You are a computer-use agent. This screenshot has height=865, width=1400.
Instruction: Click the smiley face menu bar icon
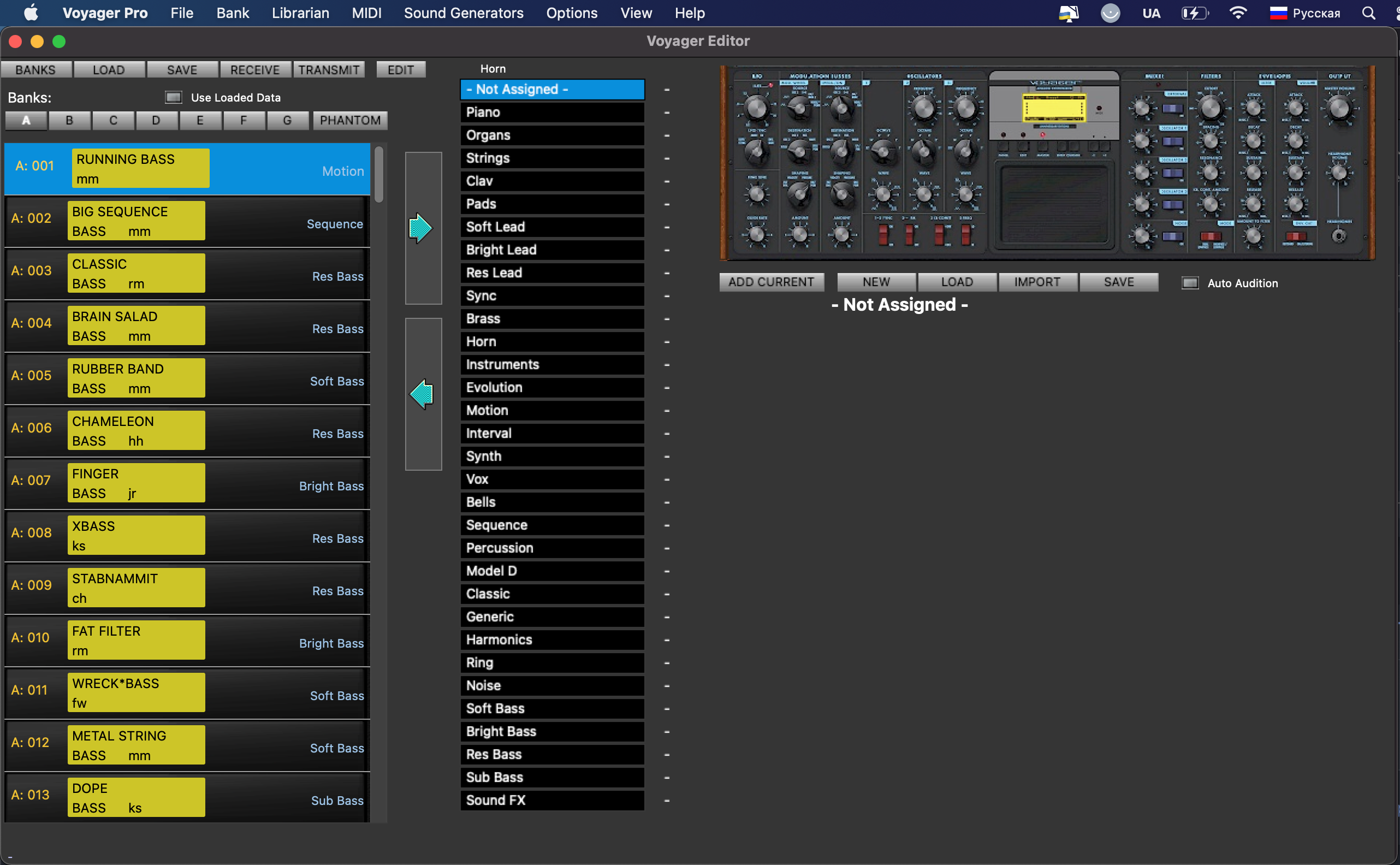point(1110,13)
